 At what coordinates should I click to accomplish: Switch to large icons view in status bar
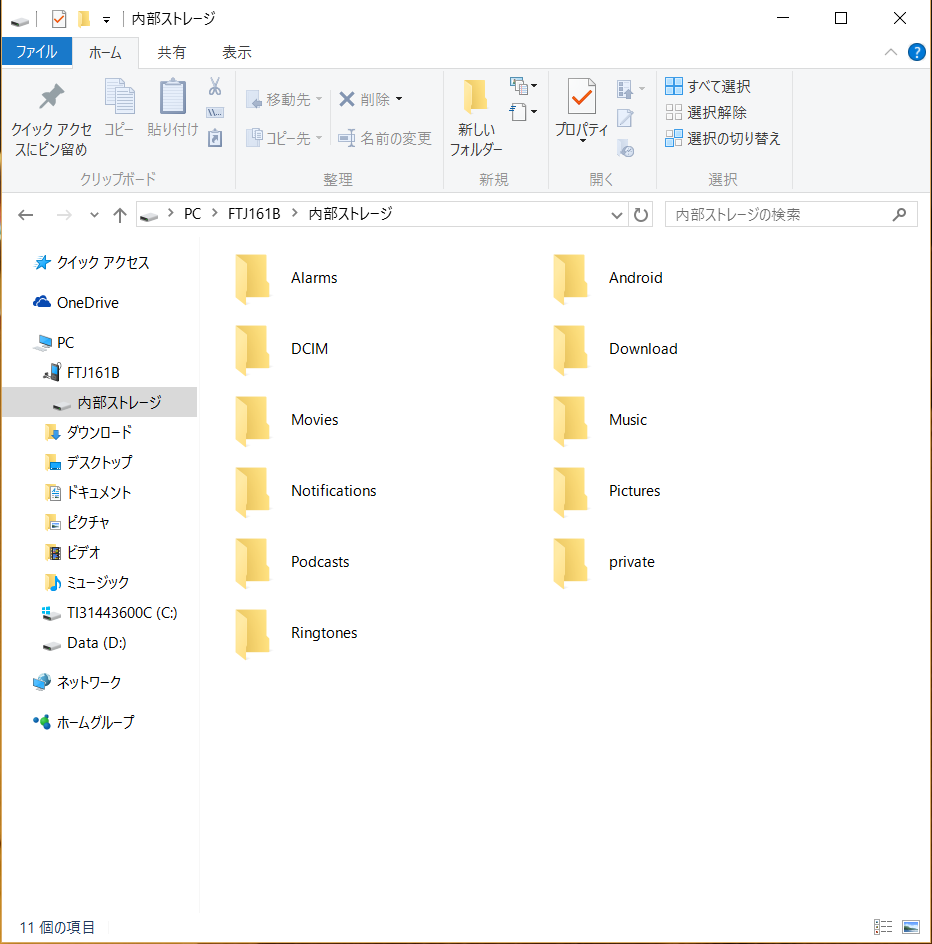click(910, 927)
